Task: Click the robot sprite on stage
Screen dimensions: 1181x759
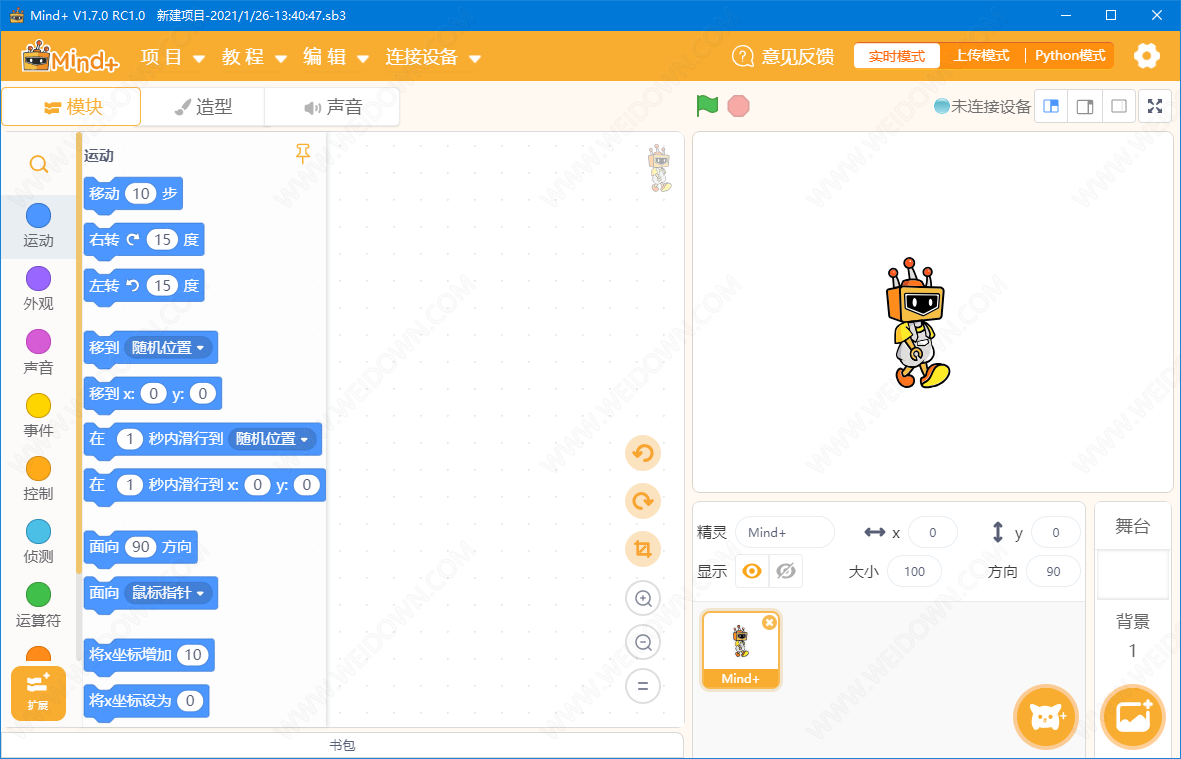Action: coord(917,322)
